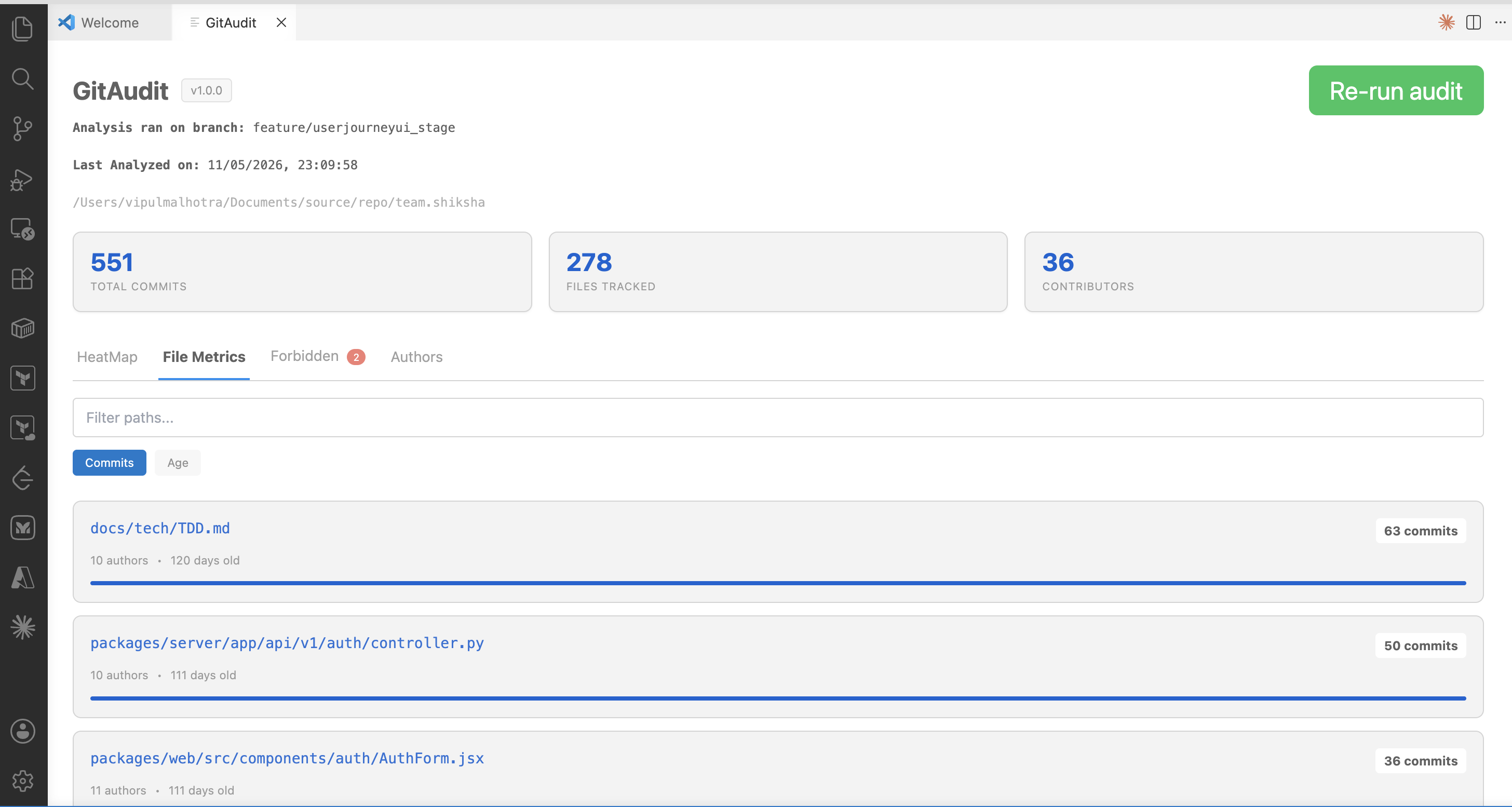Image resolution: width=1512 pixels, height=807 pixels.
Task: Switch to the Welcome tab
Action: coord(110,22)
